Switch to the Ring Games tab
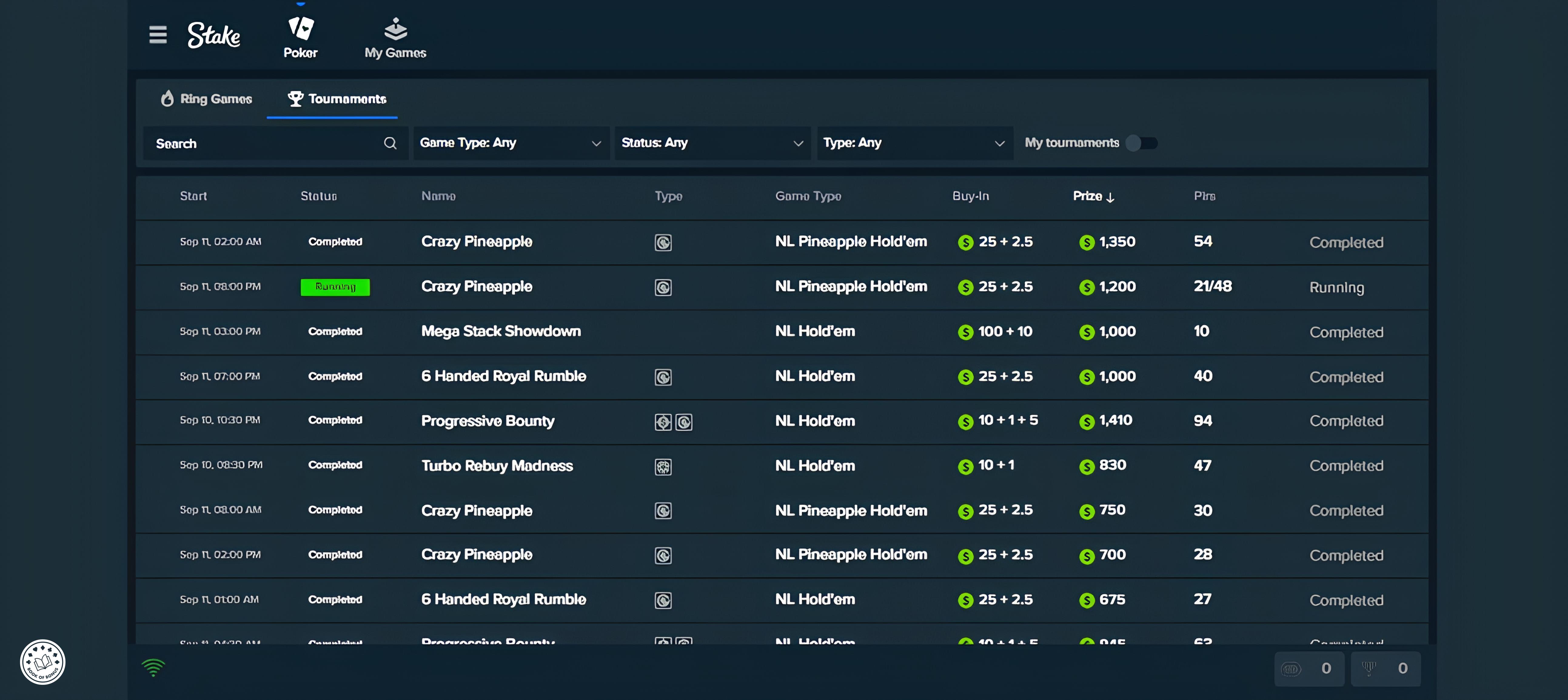The width and height of the screenshot is (1568, 700). tap(206, 99)
